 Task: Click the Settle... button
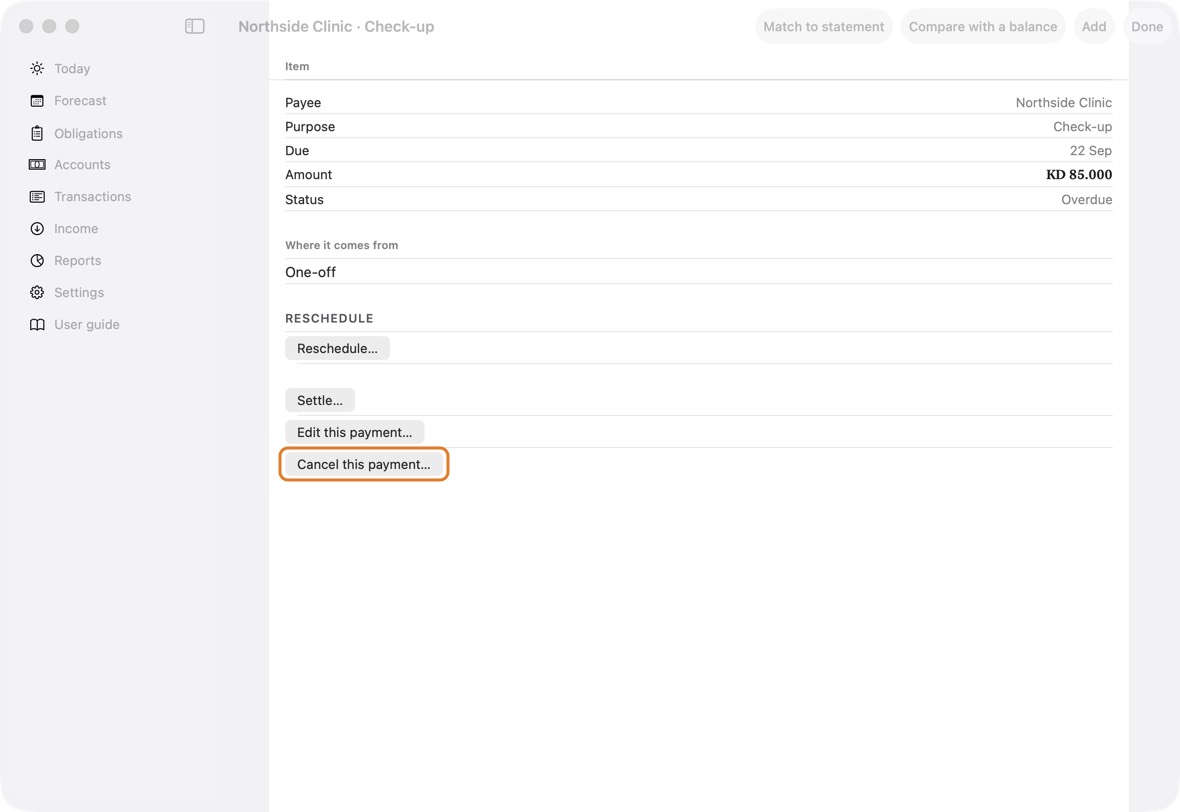click(320, 400)
